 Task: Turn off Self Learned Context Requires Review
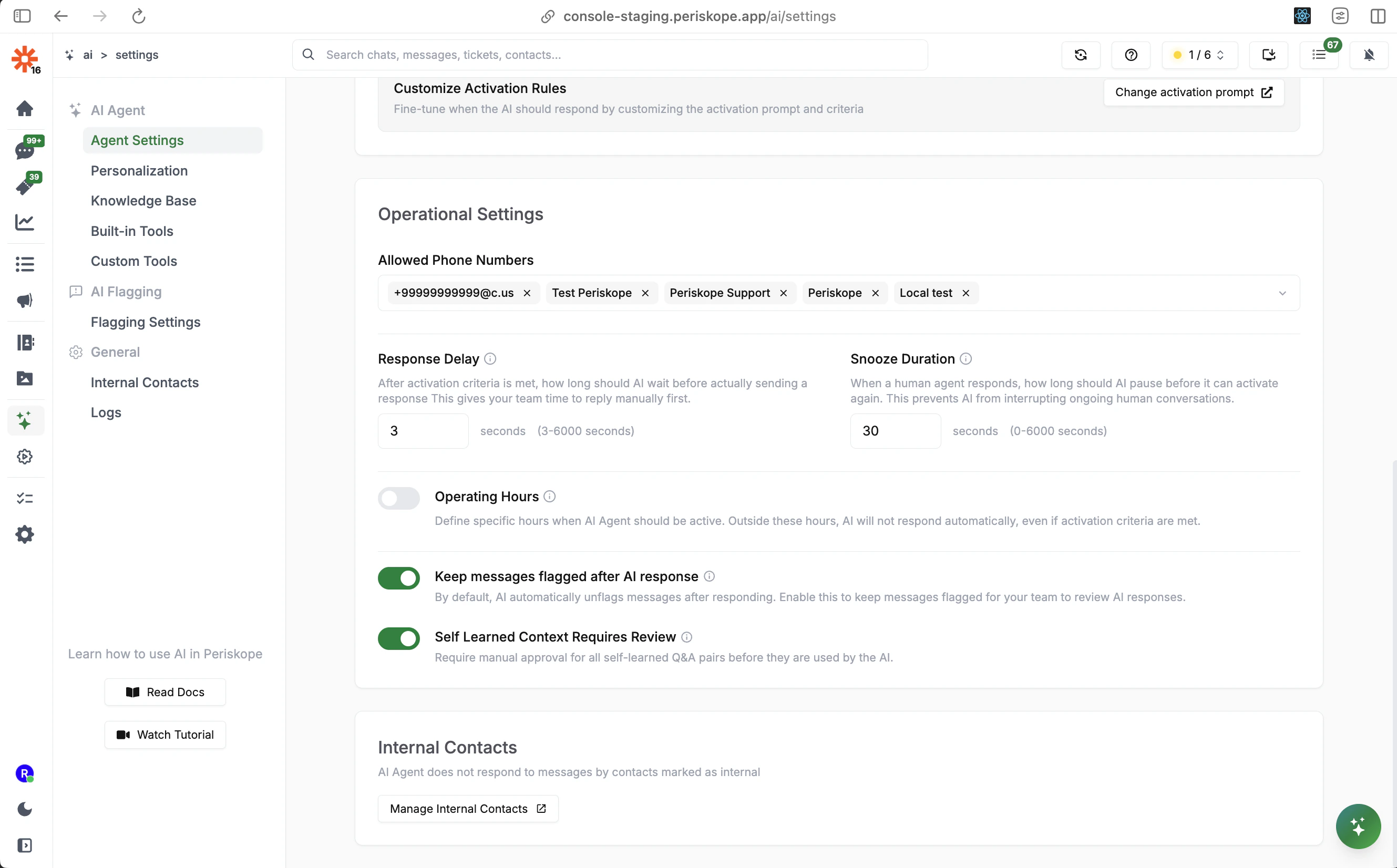(x=398, y=638)
